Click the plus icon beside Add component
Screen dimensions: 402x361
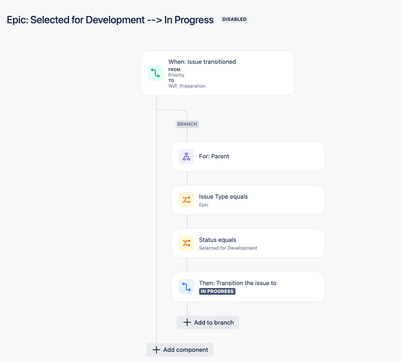pyautogui.click(x=156, y=350)
